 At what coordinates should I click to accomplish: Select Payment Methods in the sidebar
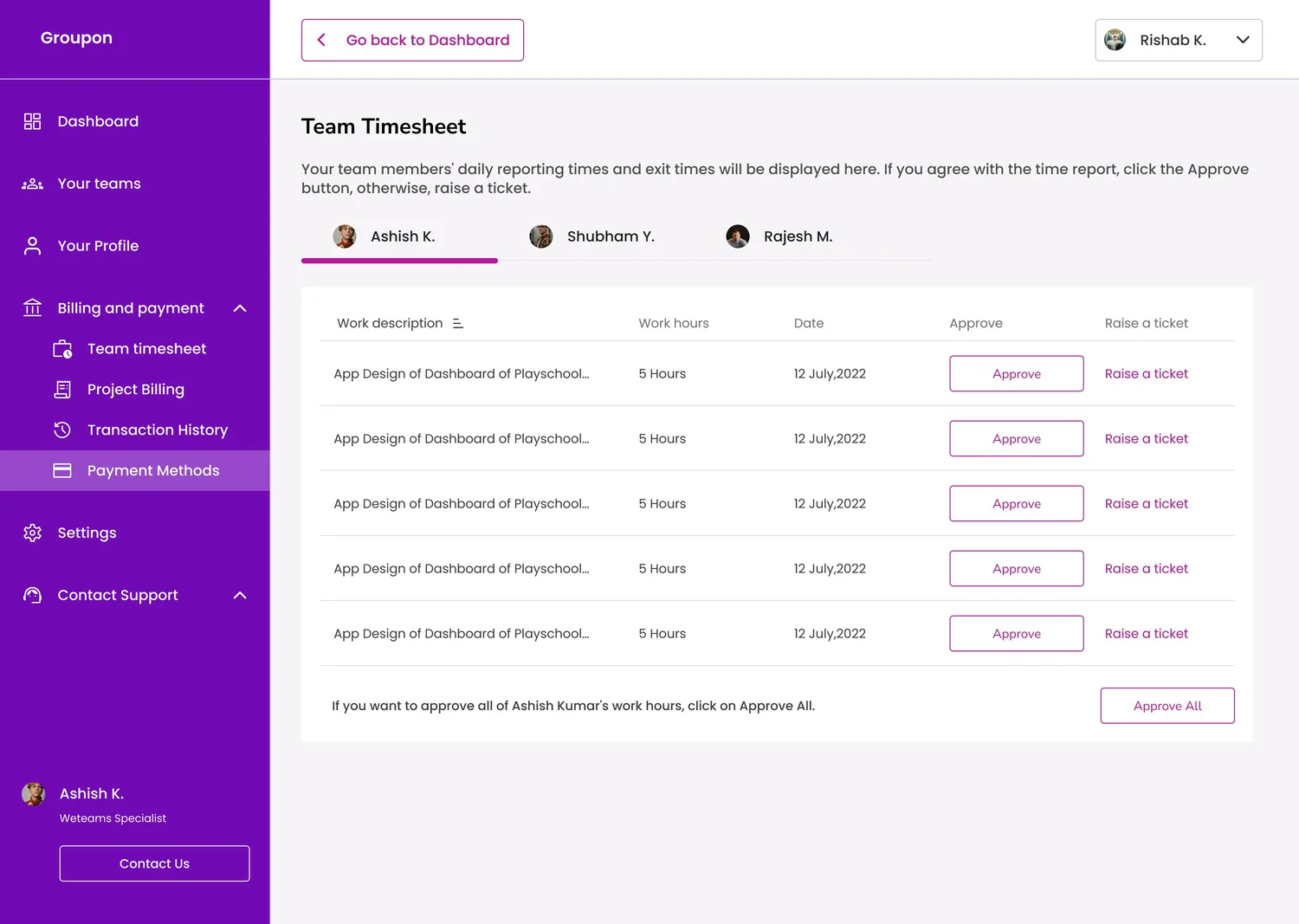coord(135,470)
